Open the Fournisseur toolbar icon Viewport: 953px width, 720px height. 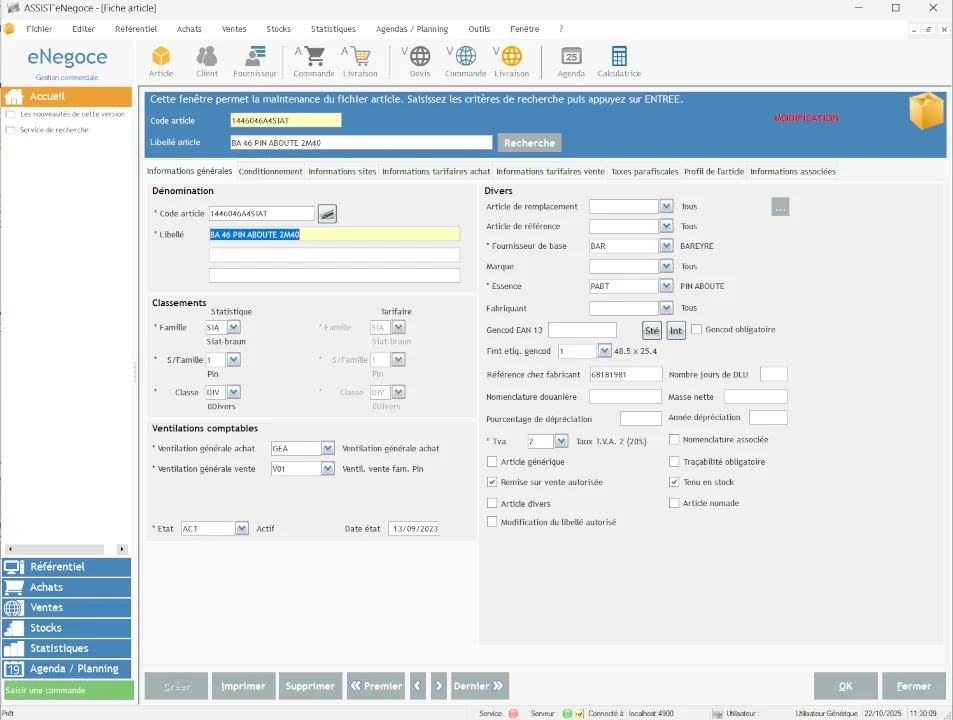pyautogui.click(x=255, y=60)
